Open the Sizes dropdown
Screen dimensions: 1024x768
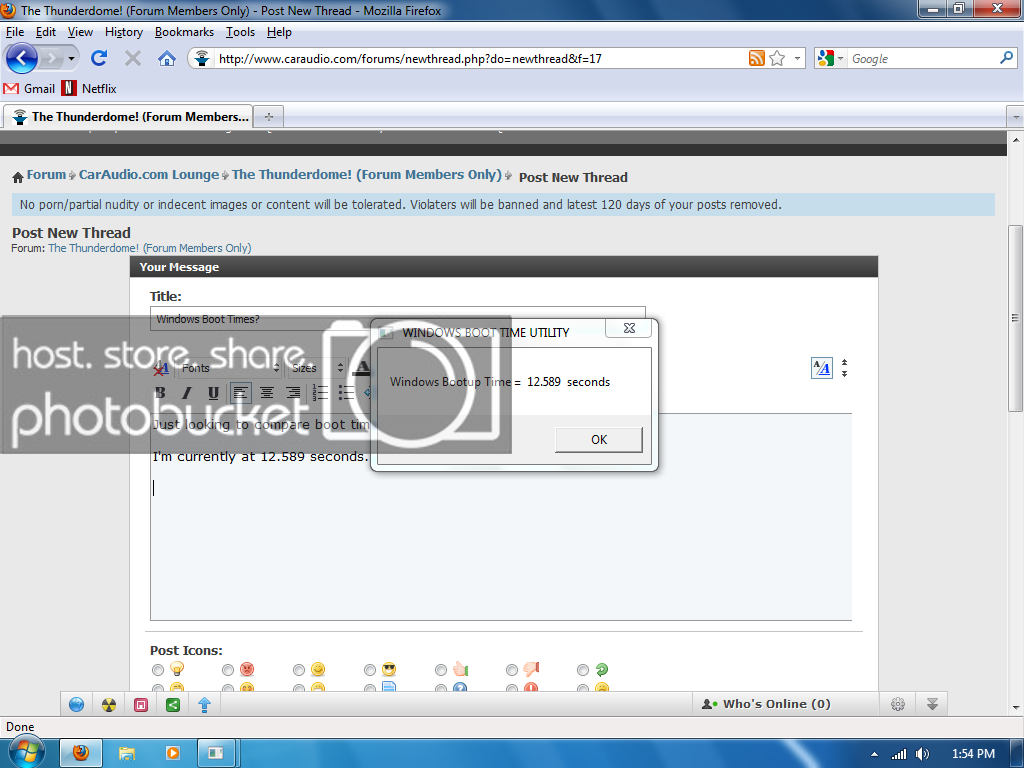click(317, 368)
